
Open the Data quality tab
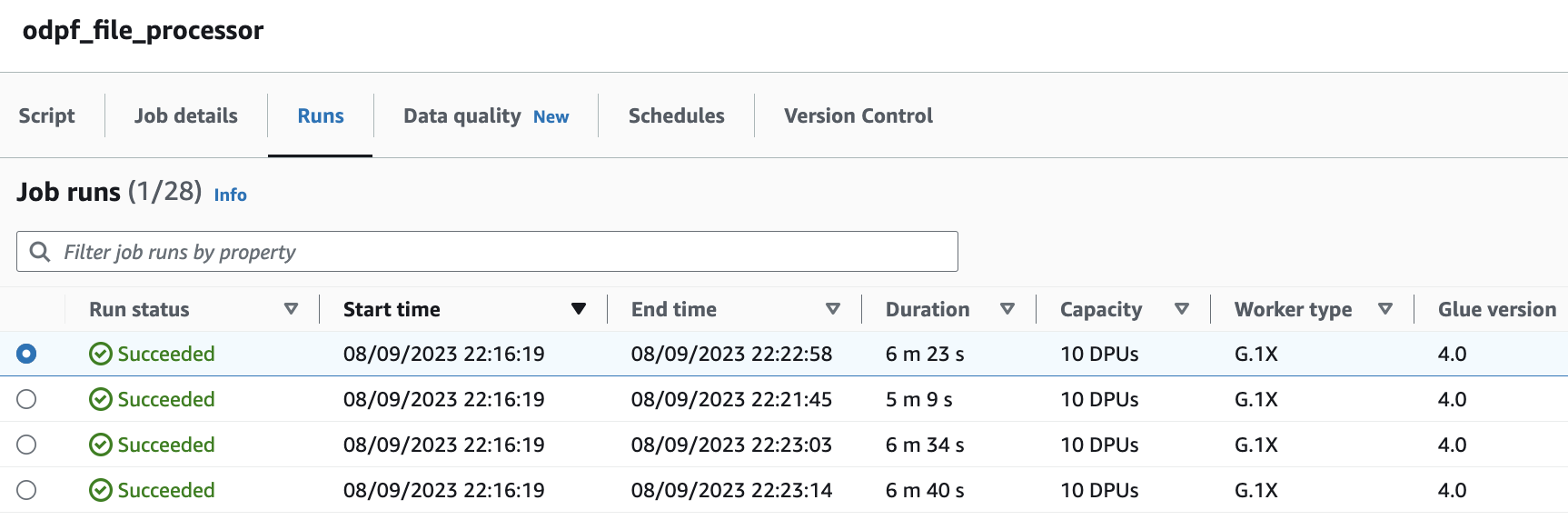[462, 116]
